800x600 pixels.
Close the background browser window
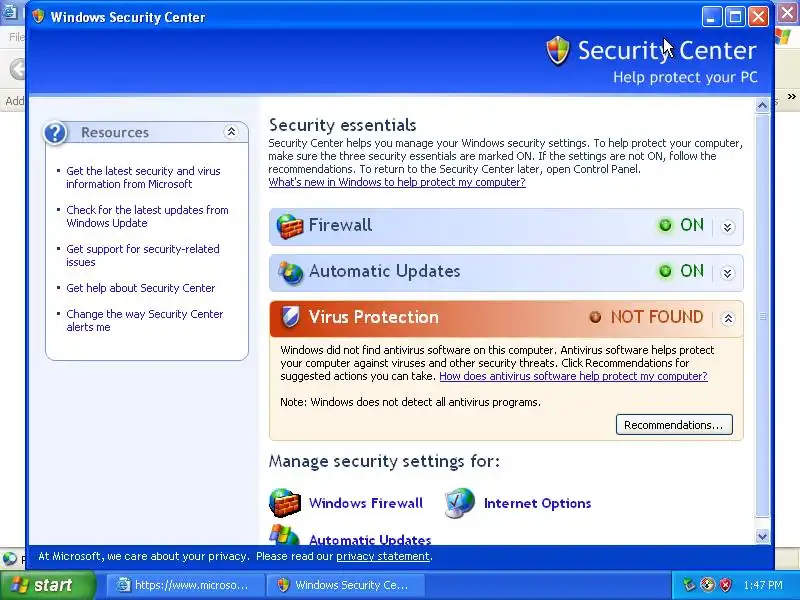788,14
